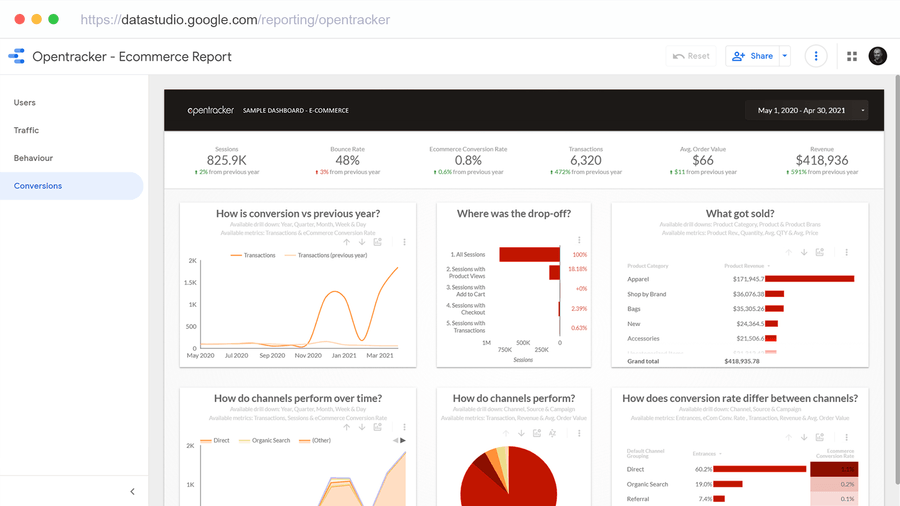Collapse the left navigation panel
Viewport: 900px width, 506px height.
coord(132,491)
